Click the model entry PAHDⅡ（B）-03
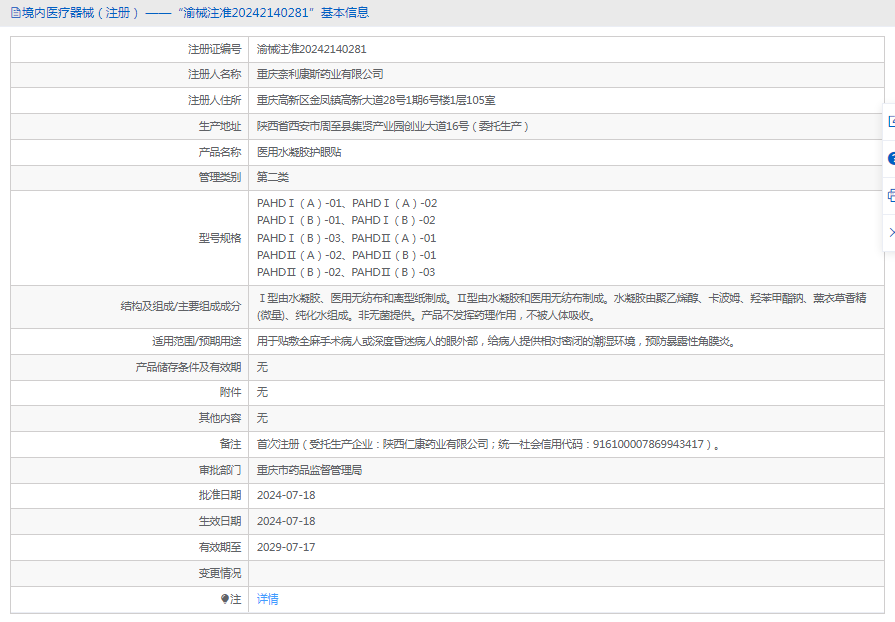Screen dimensions: 895x622 tap(394, 272)
